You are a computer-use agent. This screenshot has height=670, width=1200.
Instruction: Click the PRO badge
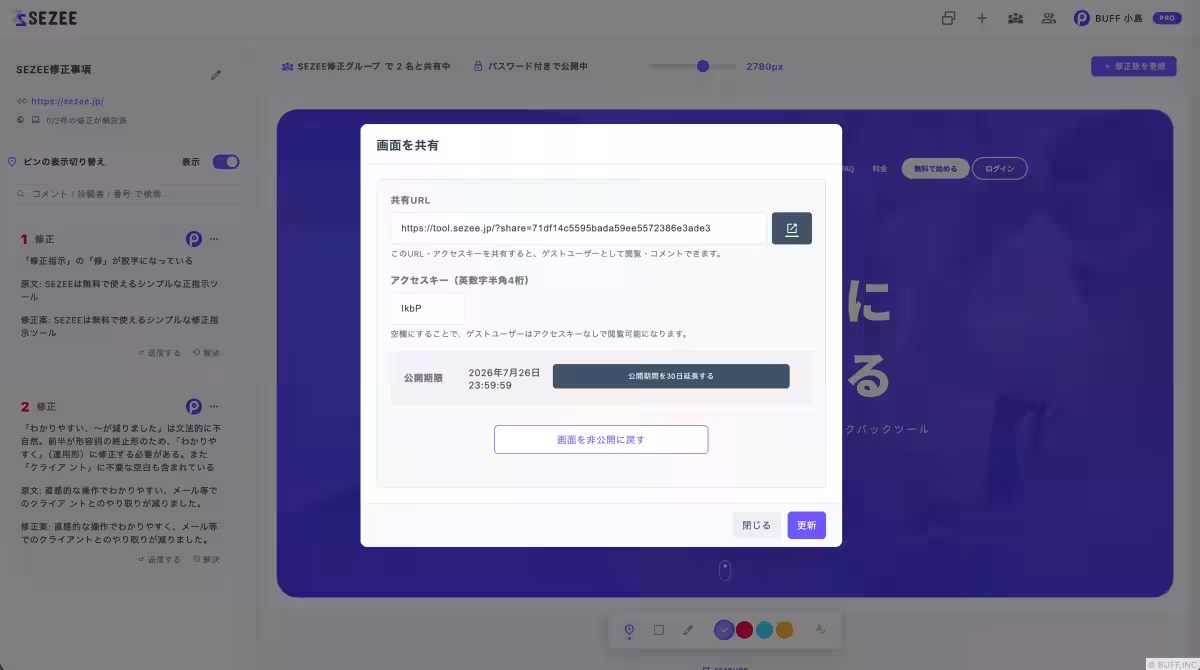coord(1167,18)
